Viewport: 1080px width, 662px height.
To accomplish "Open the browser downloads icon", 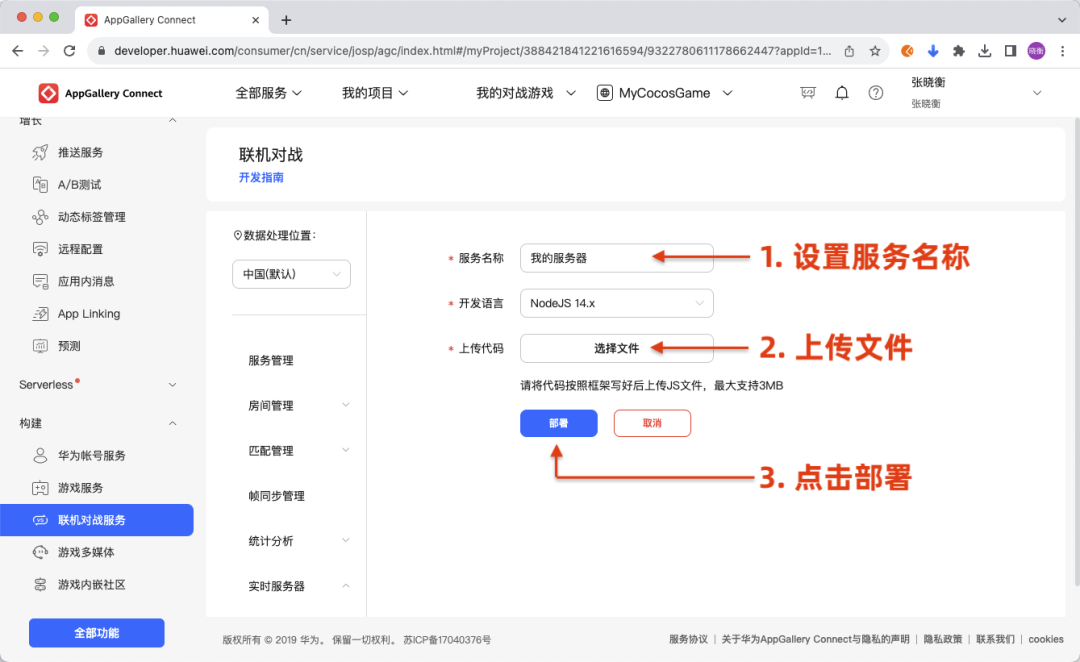I will (984, 51).
